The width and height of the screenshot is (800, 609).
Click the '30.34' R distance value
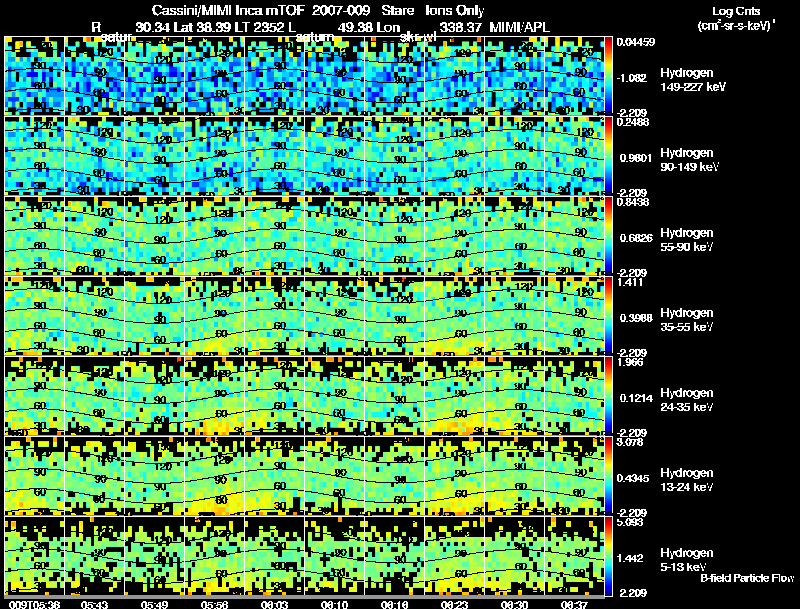pyautogui.click(x=153, y=27)
